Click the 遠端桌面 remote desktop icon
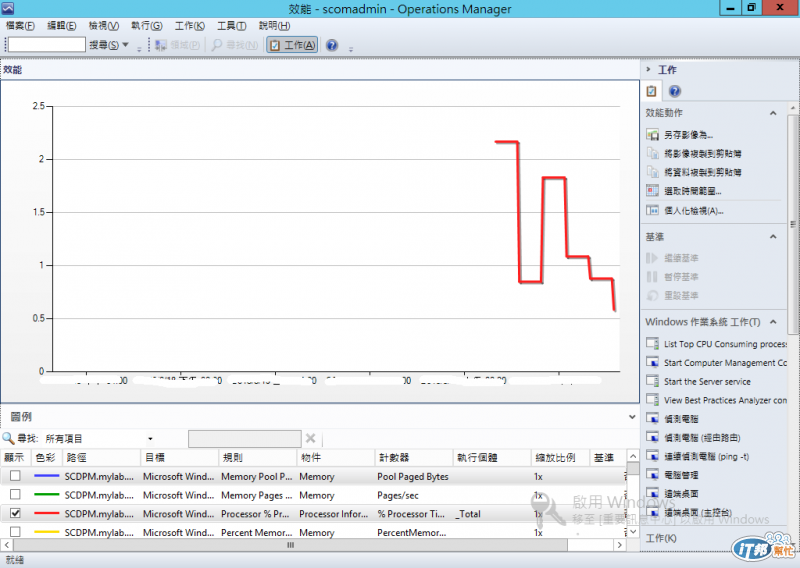Screen dimensions: 800x568 pos(652,493)
